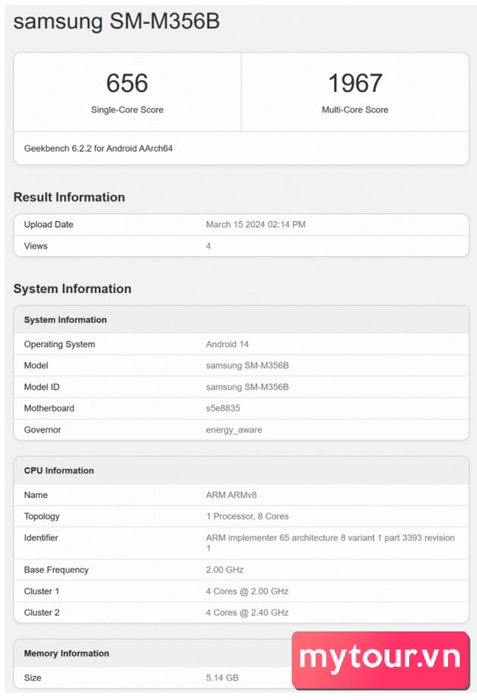Click the 656 single-core score number
Image resolution: width=477 pixels, height=700 pixels.
click(127, 83)
